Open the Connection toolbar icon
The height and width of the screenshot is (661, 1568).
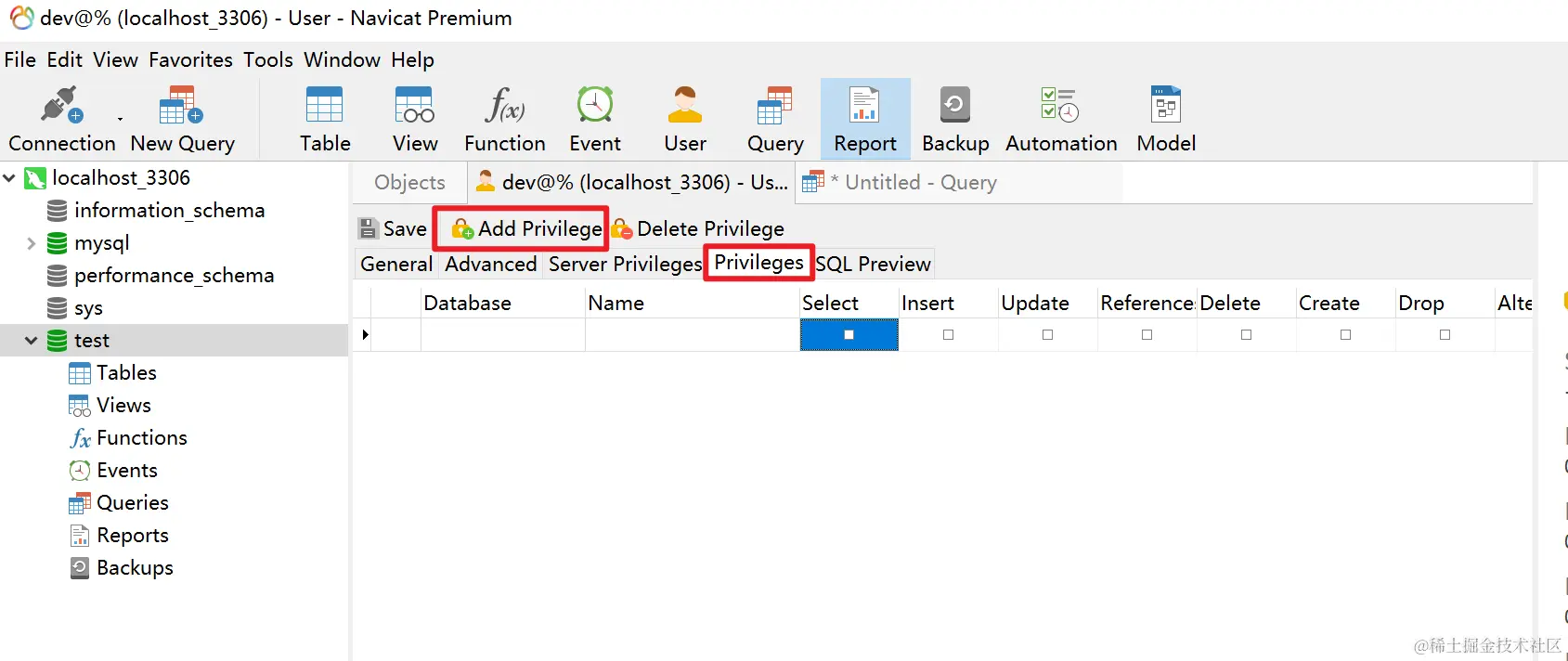(x=61, y=106)
